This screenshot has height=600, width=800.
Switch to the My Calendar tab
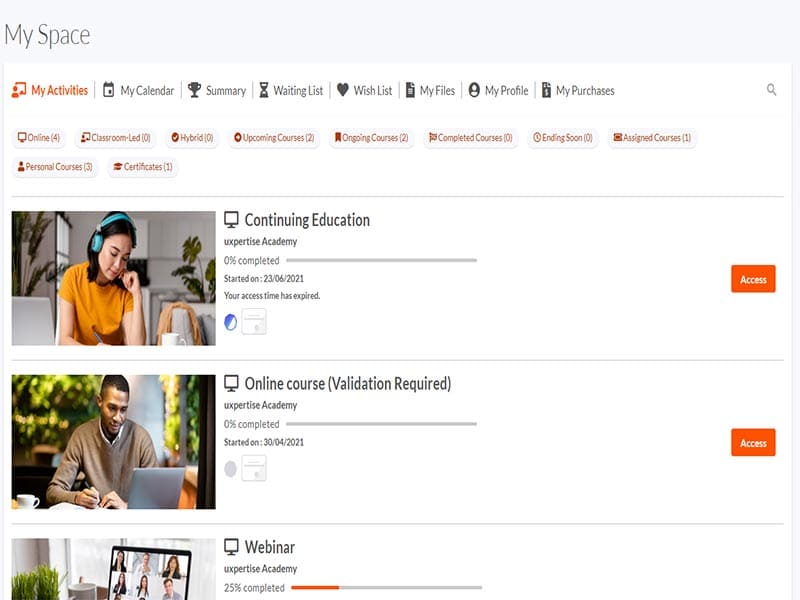(141, 90)
